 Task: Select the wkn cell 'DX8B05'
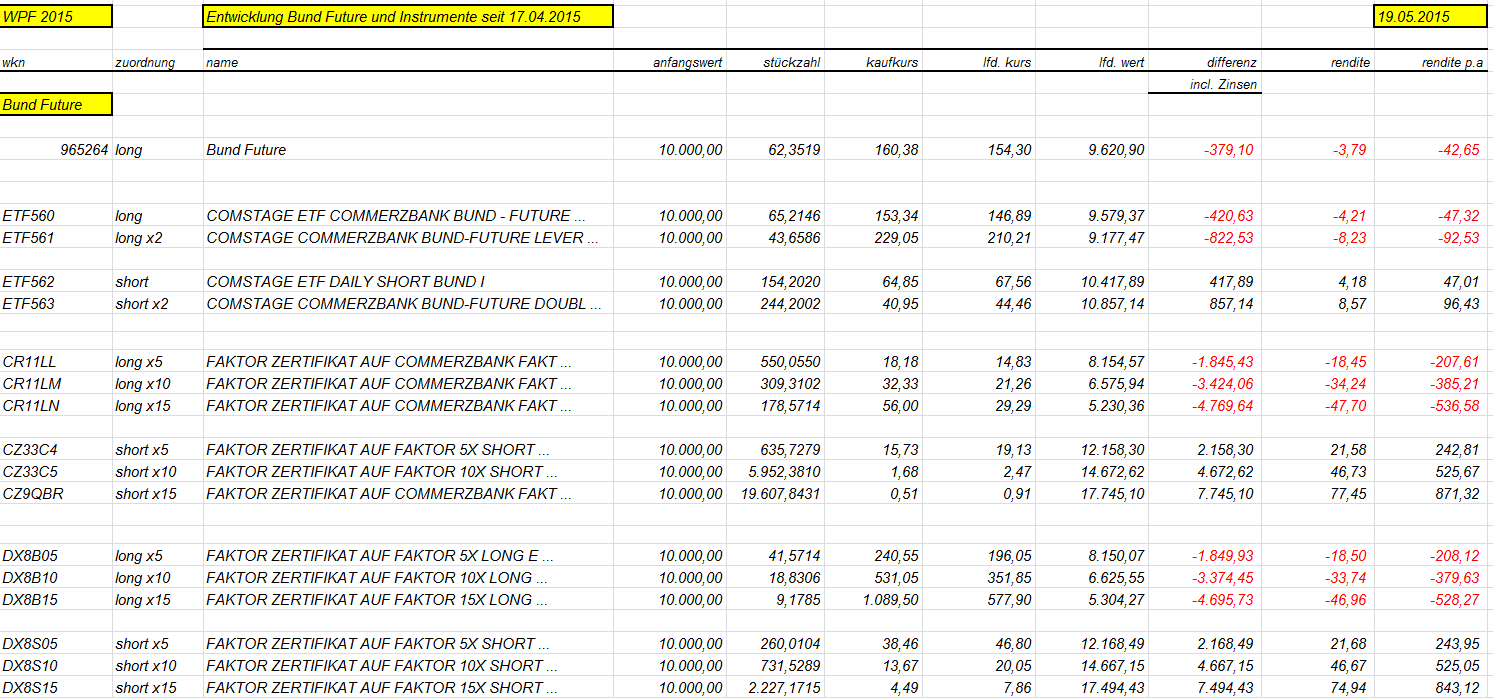(30, 556)
